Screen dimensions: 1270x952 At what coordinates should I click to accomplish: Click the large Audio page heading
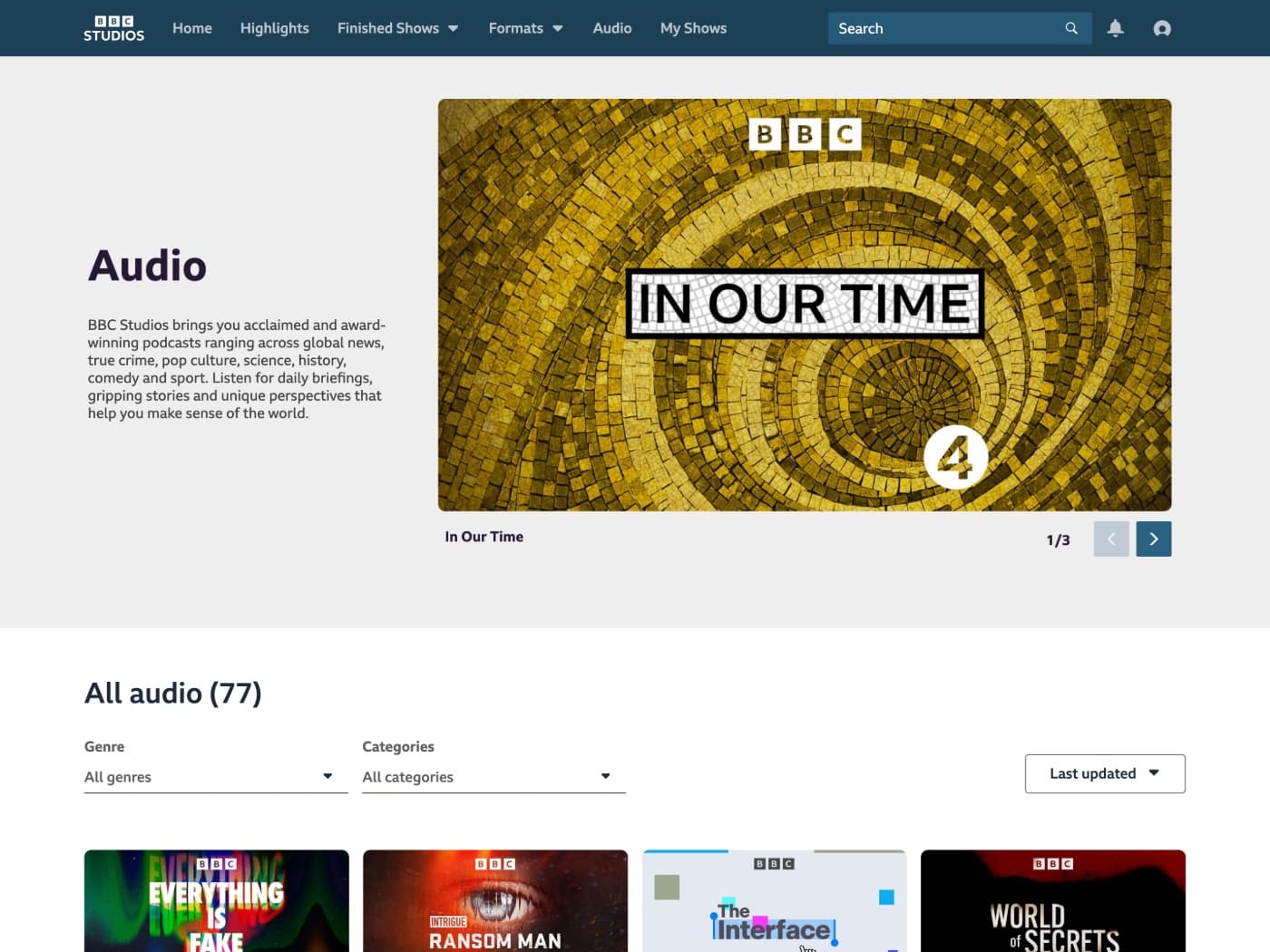click(148, 266)
